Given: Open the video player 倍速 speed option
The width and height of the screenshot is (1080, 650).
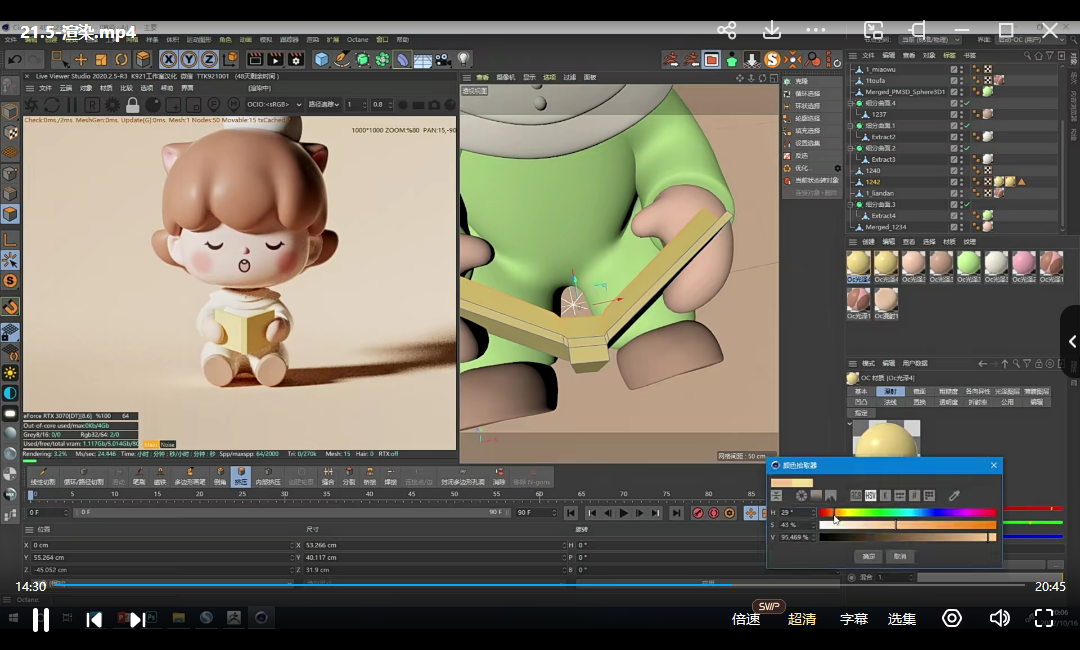Looking at the screenshot, I should [746, 619].
